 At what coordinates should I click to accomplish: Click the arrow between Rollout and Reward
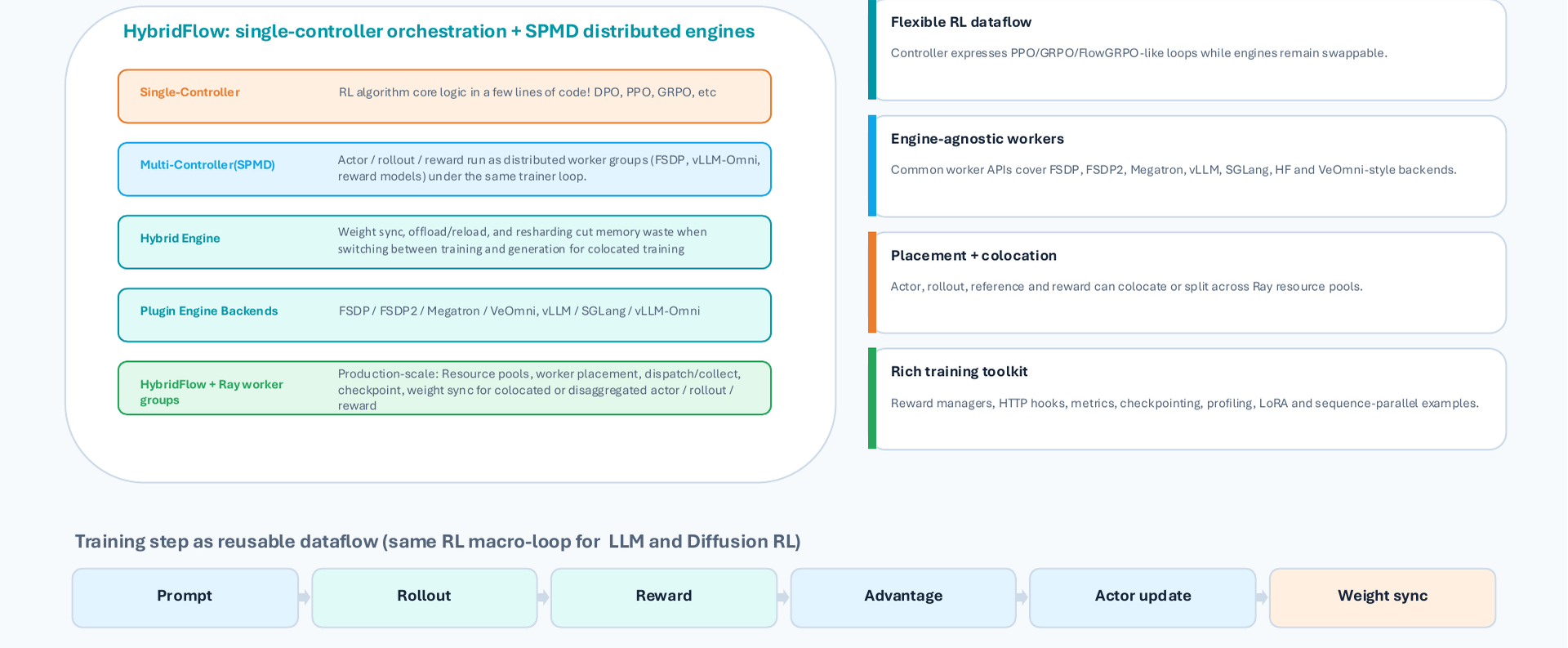click(x=544, y=597)
